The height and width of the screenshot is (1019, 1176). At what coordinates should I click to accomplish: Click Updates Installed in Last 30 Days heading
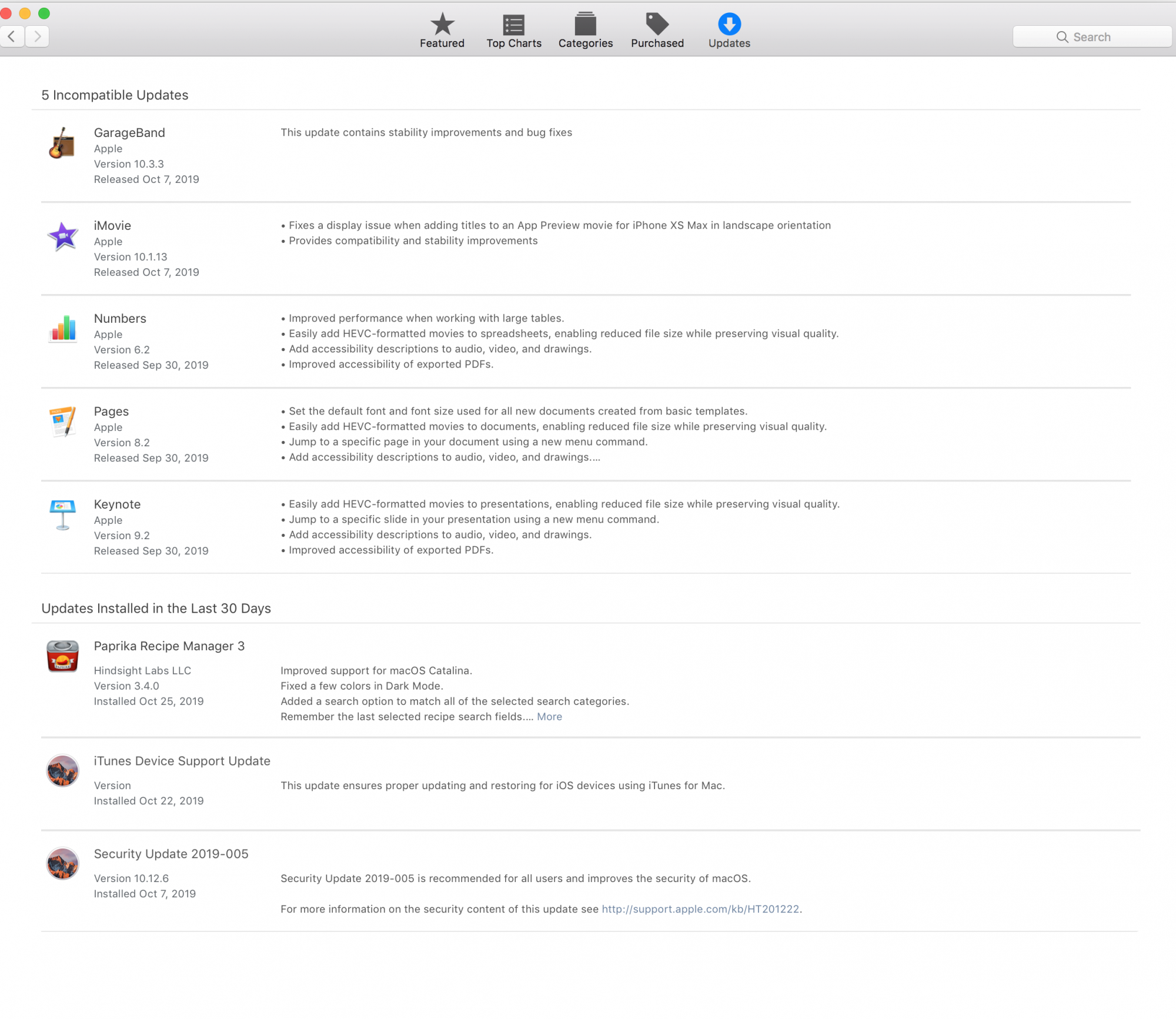click(156, 609)
